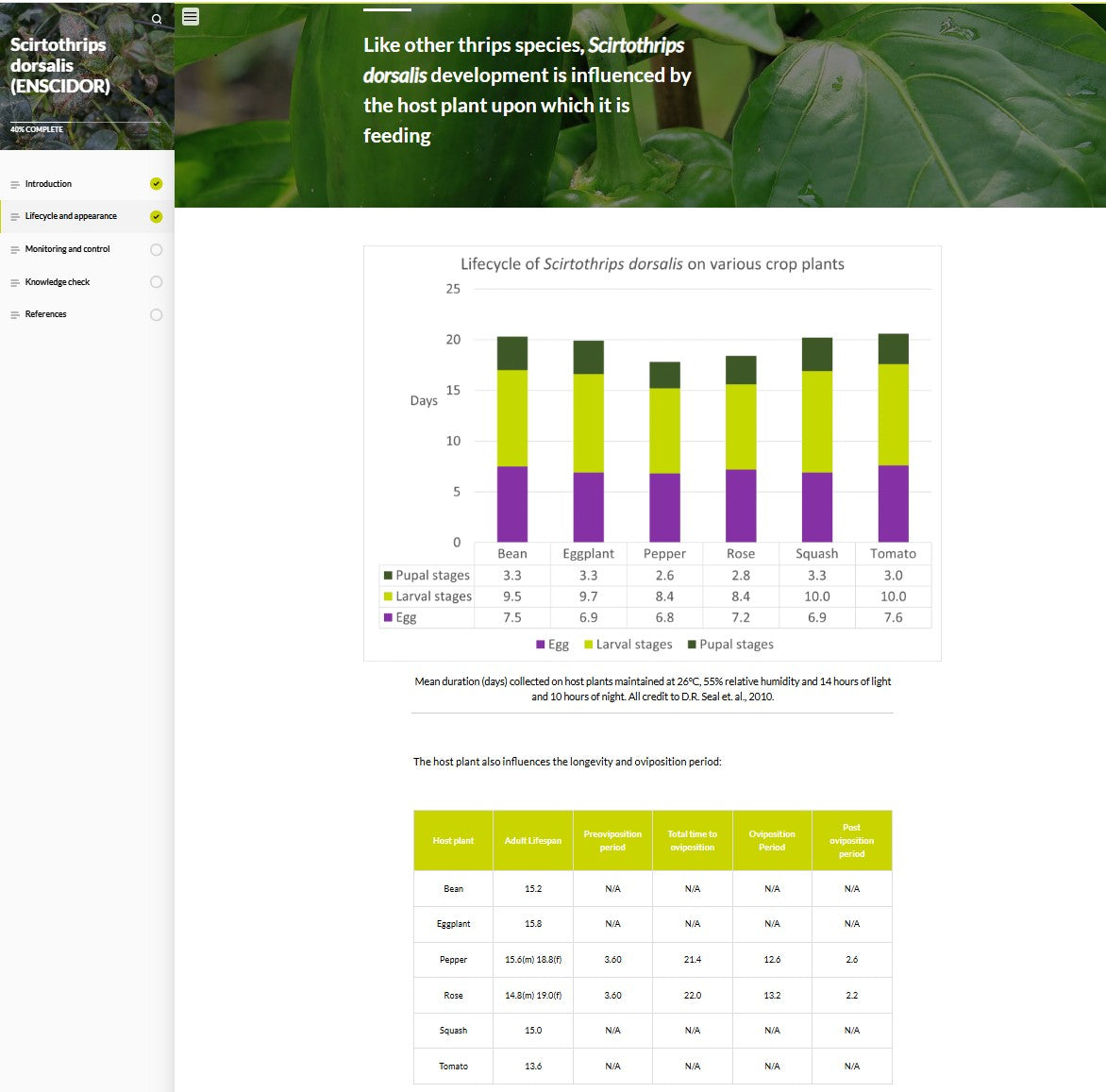
Task: Click the dark green Pupal stages bottom legend swatch
Action: [692, 645]
